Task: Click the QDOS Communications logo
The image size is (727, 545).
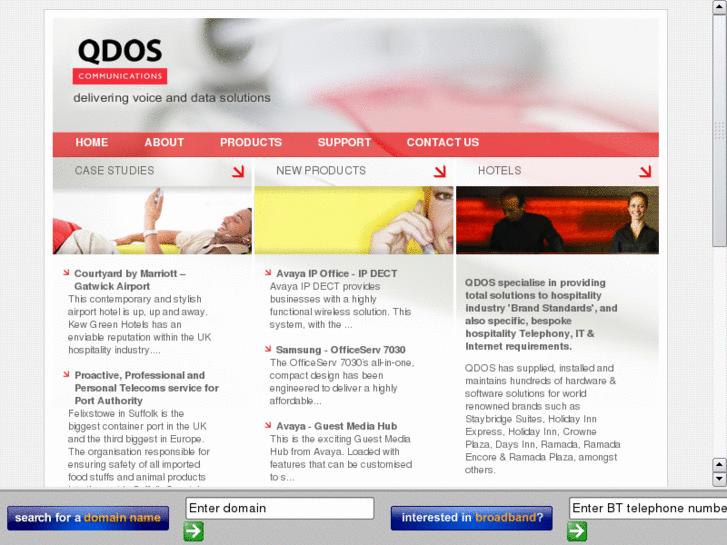Action: pos(120,61)
